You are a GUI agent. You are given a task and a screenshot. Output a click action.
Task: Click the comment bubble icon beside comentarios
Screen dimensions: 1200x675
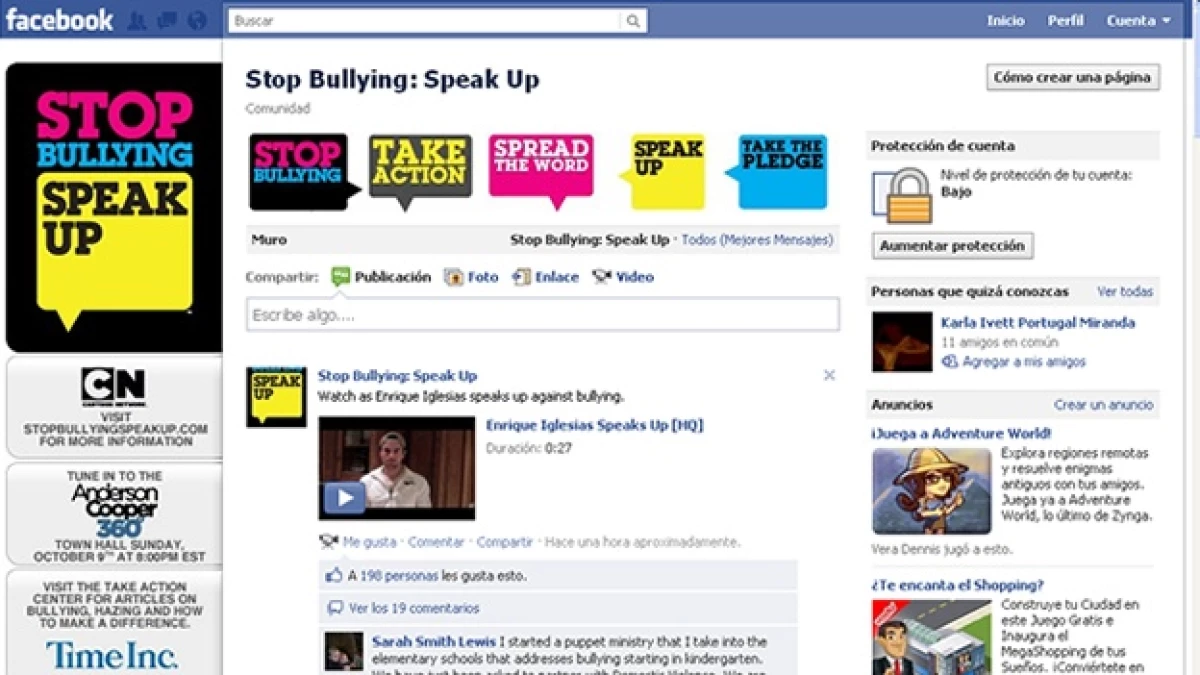335,608
